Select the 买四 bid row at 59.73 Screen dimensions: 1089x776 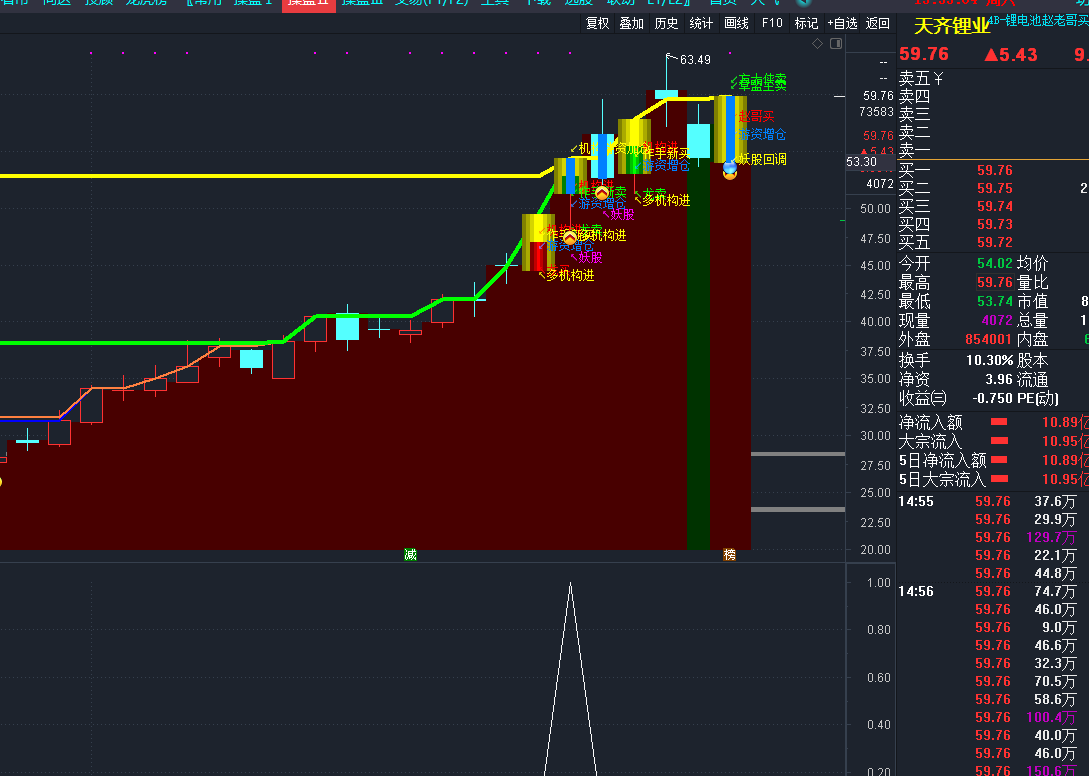(993, 224)
